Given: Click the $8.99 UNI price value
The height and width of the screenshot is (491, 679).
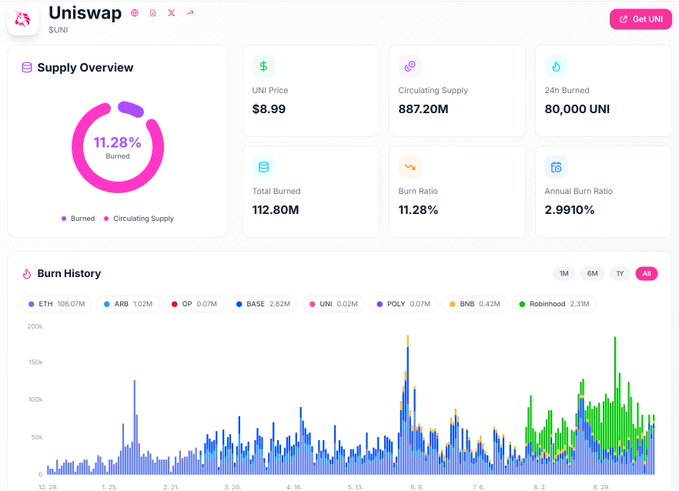Looking at the screenshot, I should click(x=269, y=109).
